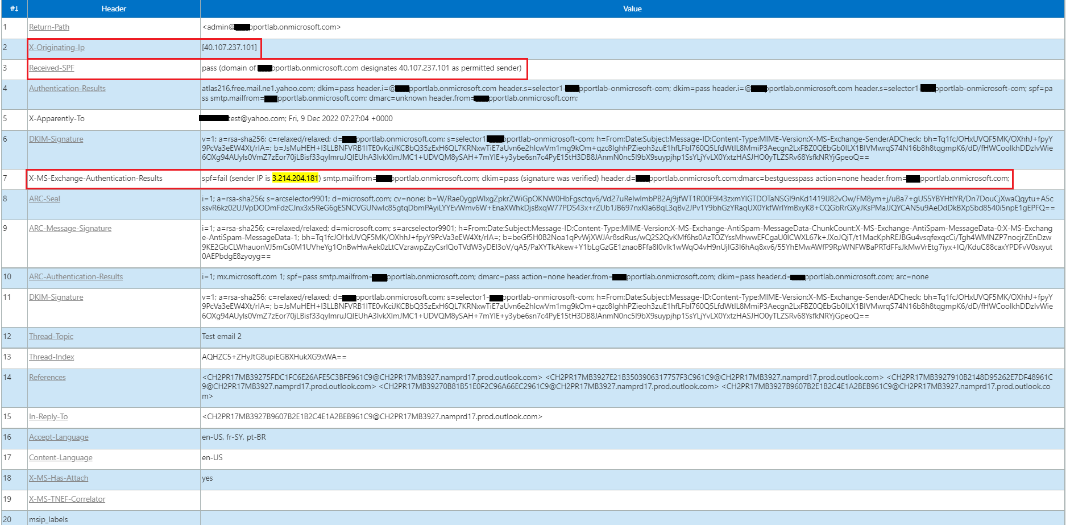The width and height of the screenshot is (1066, 525).
Task: Select the "Test email 2" thread topic value
Action: pyautogui.click(x=222, y=336)
